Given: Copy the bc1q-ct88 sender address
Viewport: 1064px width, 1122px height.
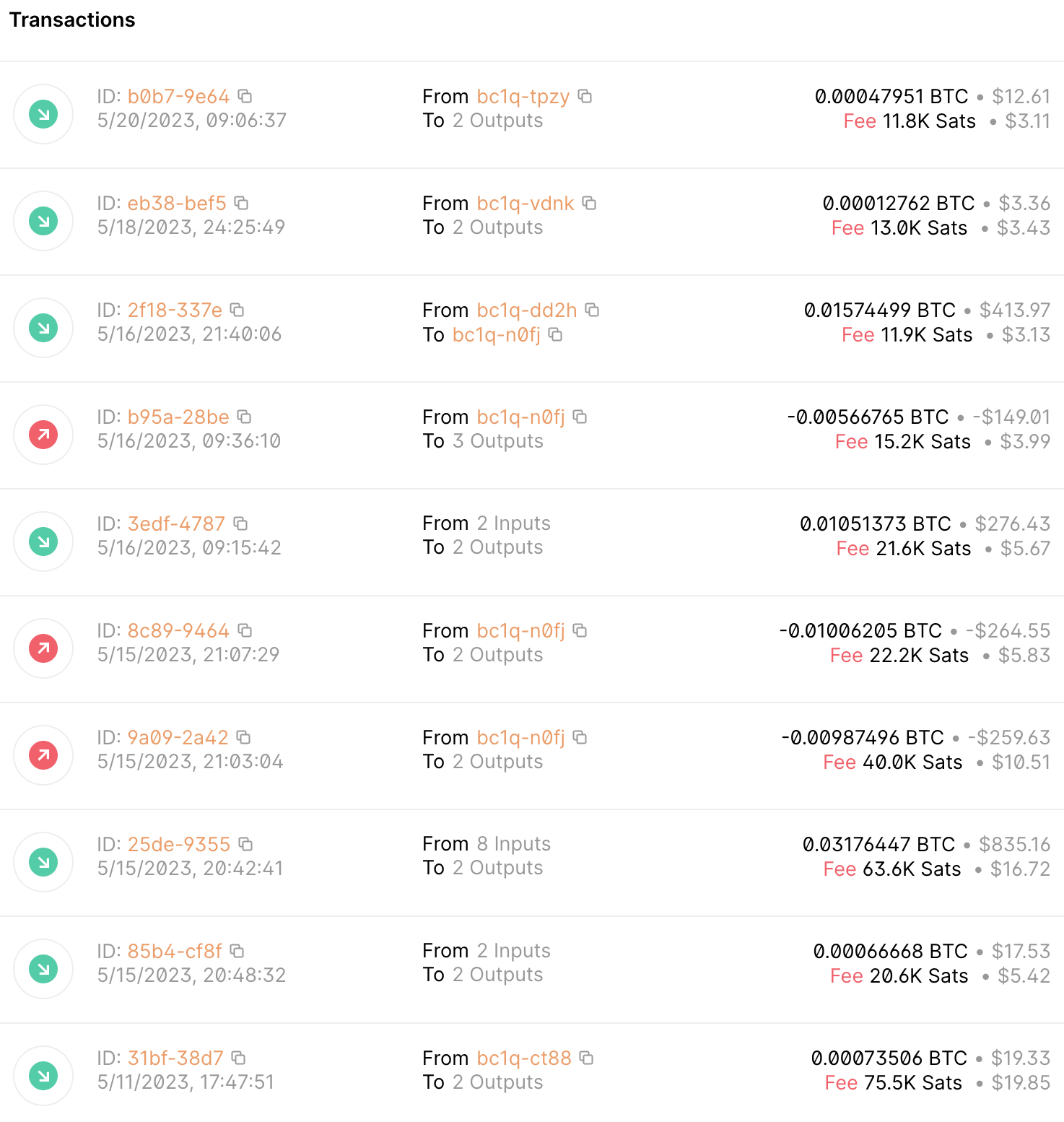Looking at the screenshot, I should point(587,1058).
